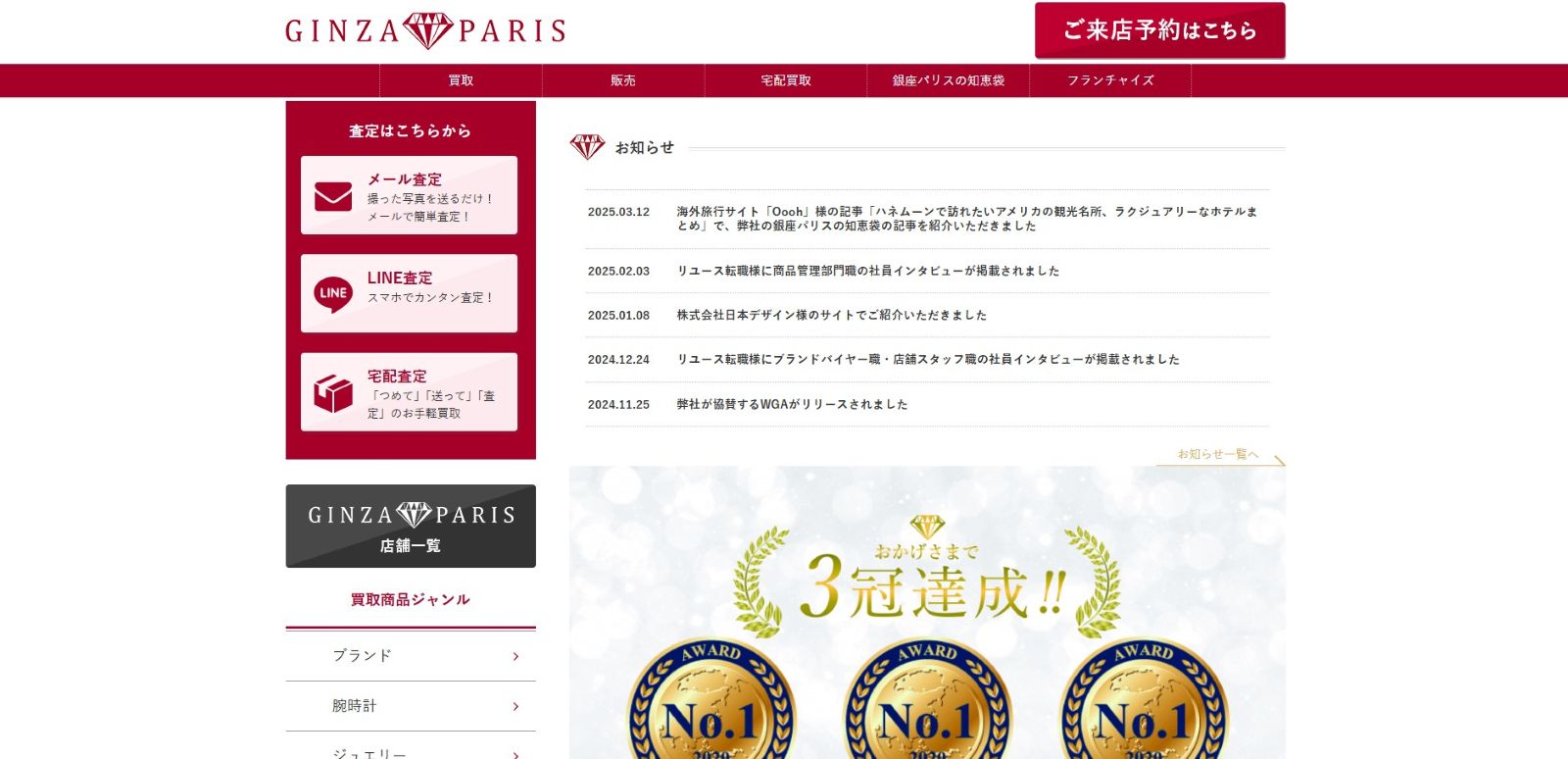The image size is (1568, 759).
Task: Click the 3冠達成 award banner image
Action: tap(927, 613)
